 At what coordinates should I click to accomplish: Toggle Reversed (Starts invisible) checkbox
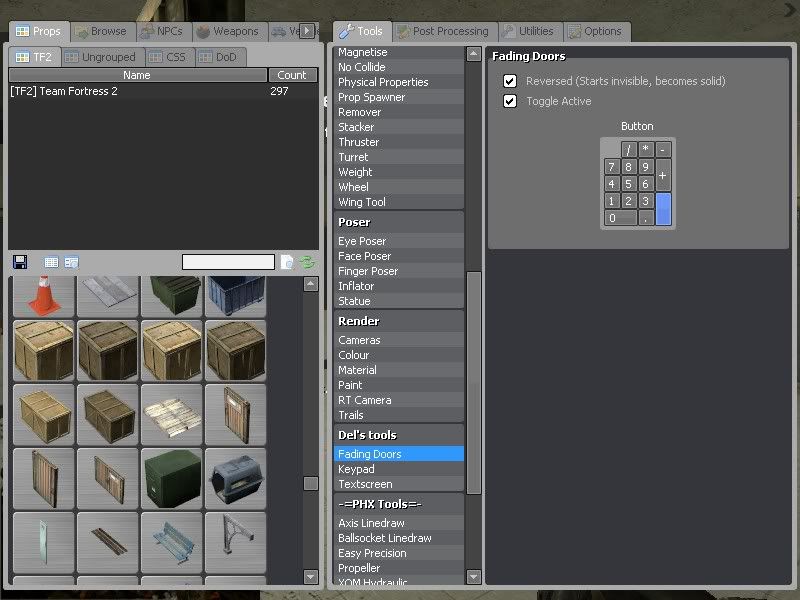510,81
